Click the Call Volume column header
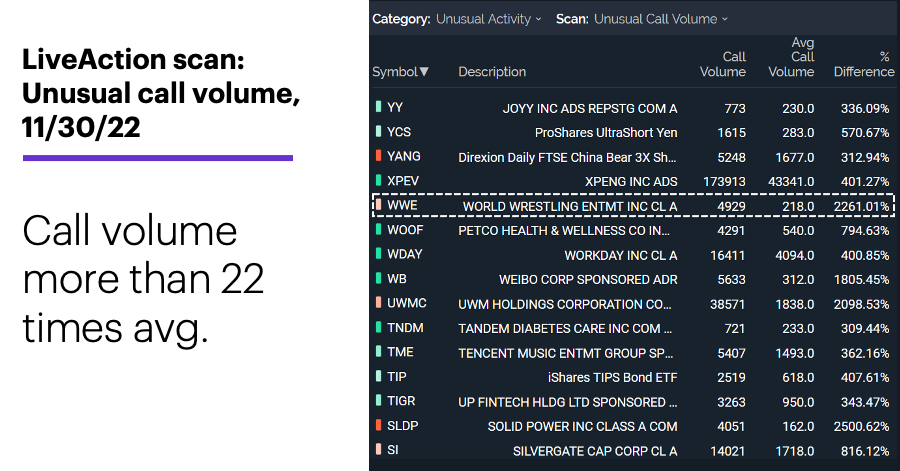Viewport: 900px width, 471px height. pos(723,64)
